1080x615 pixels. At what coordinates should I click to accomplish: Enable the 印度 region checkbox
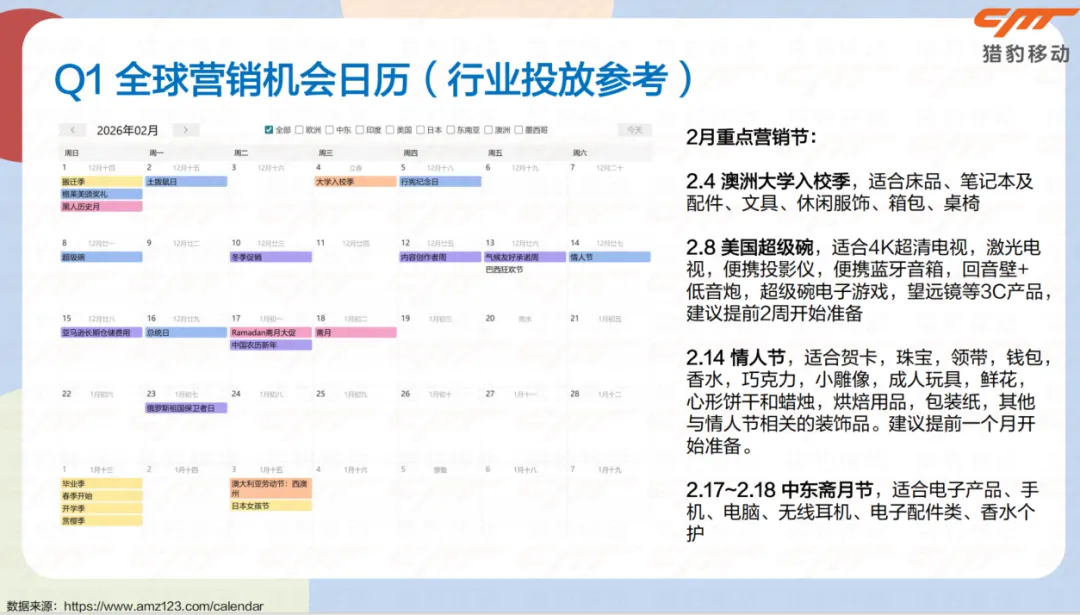[x=360, y=129]
